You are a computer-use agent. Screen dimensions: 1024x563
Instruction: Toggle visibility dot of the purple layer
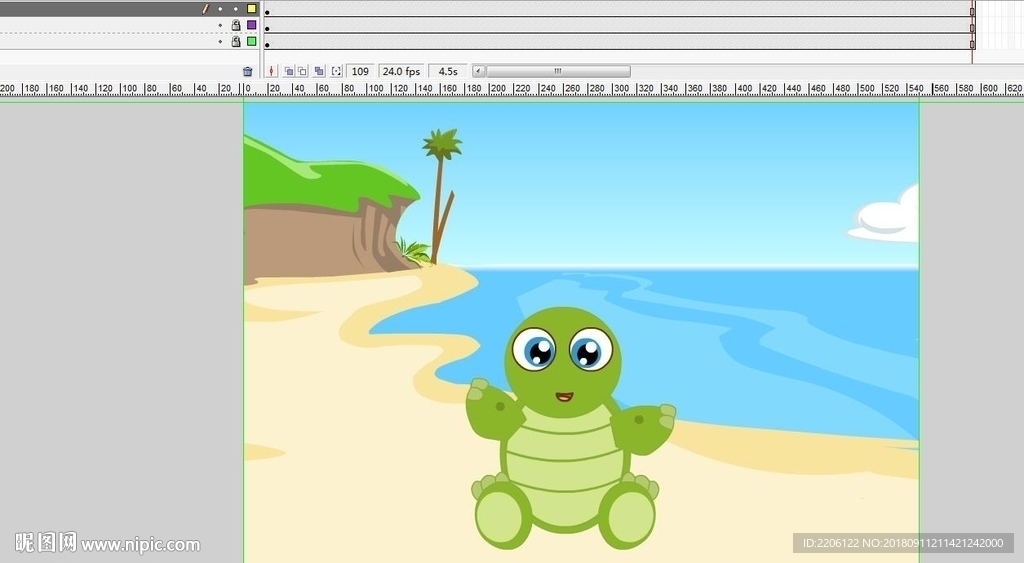(x=220, y=25)
